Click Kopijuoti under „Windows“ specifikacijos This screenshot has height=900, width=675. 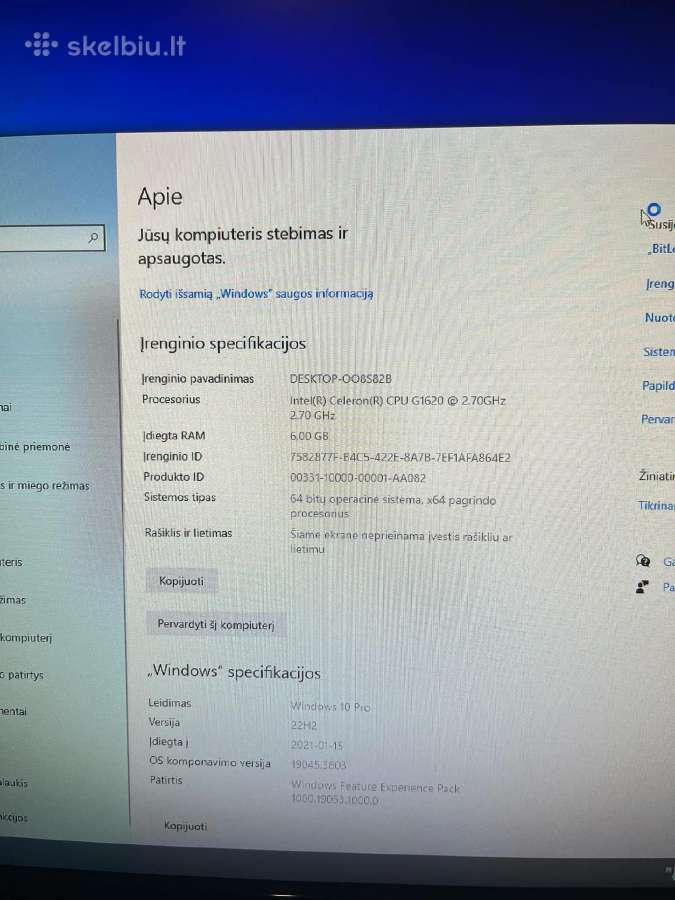[x=185, y=826]
